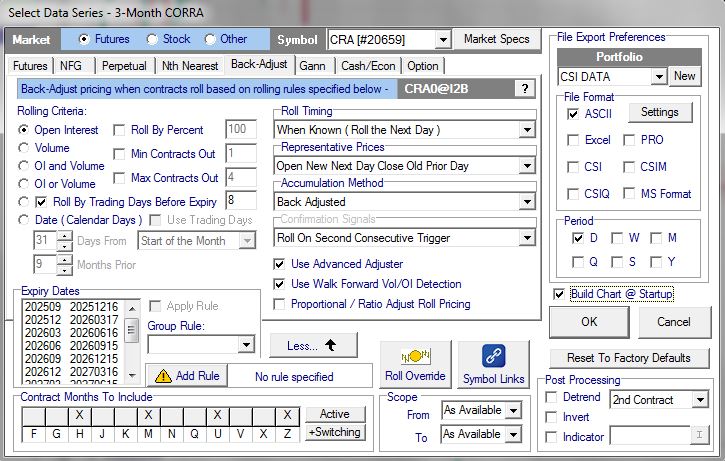Open the Accumulation Method dropdown

(x=527, y=202)
